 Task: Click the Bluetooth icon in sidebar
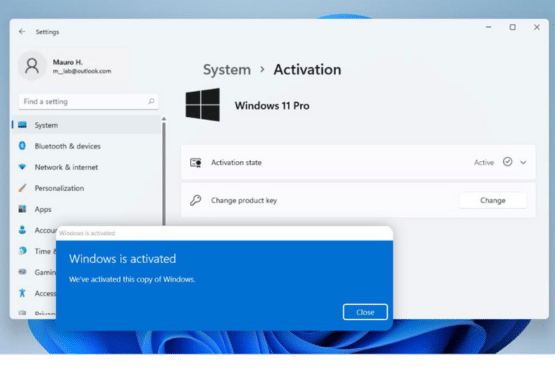pyautogui.click(x=22, y=146)
